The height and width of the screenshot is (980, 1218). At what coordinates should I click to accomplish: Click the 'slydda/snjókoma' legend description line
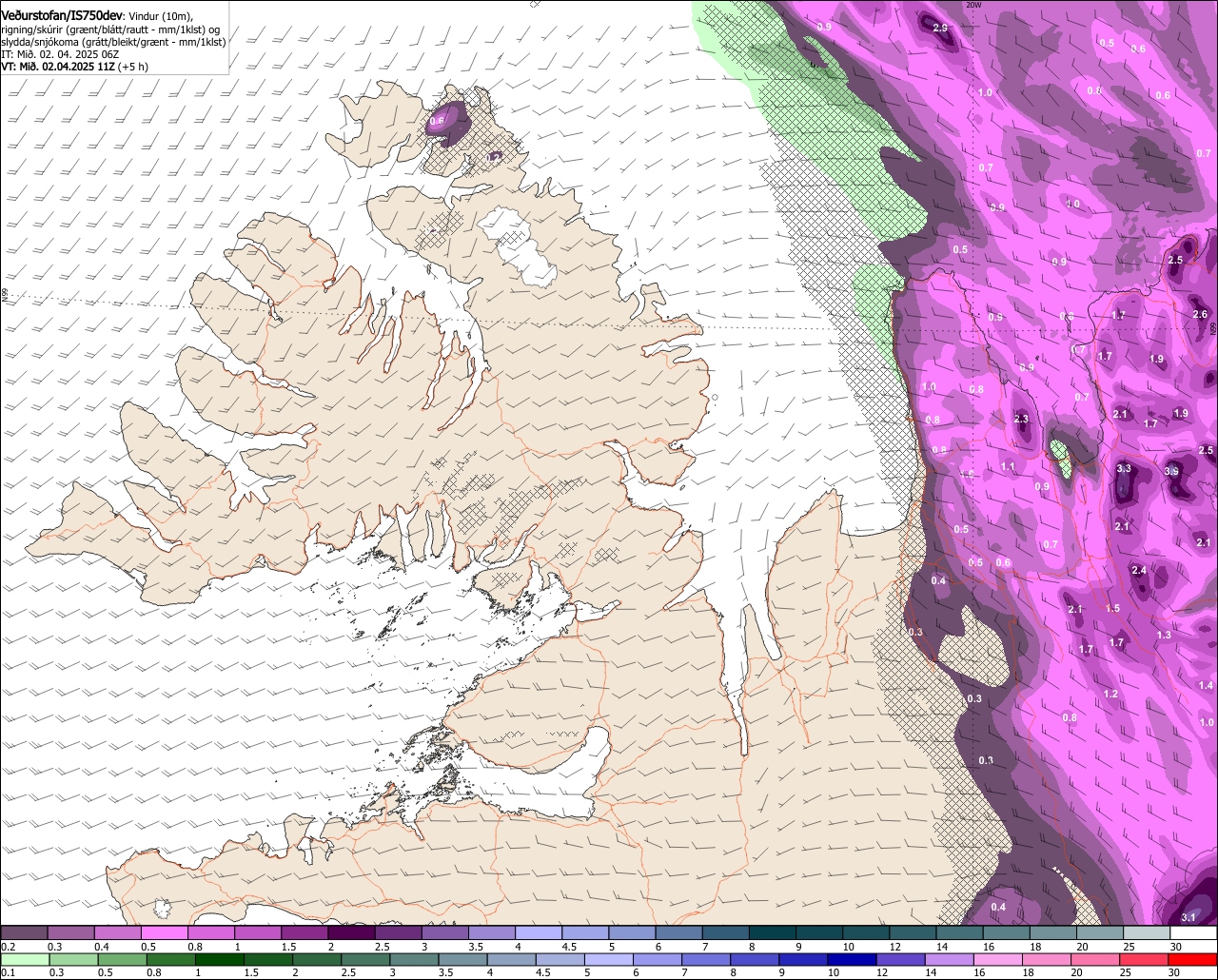[113, 42]
